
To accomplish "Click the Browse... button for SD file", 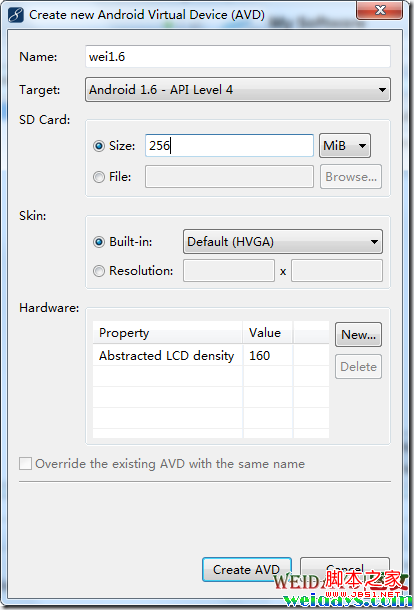I will (x=351, y=177).
